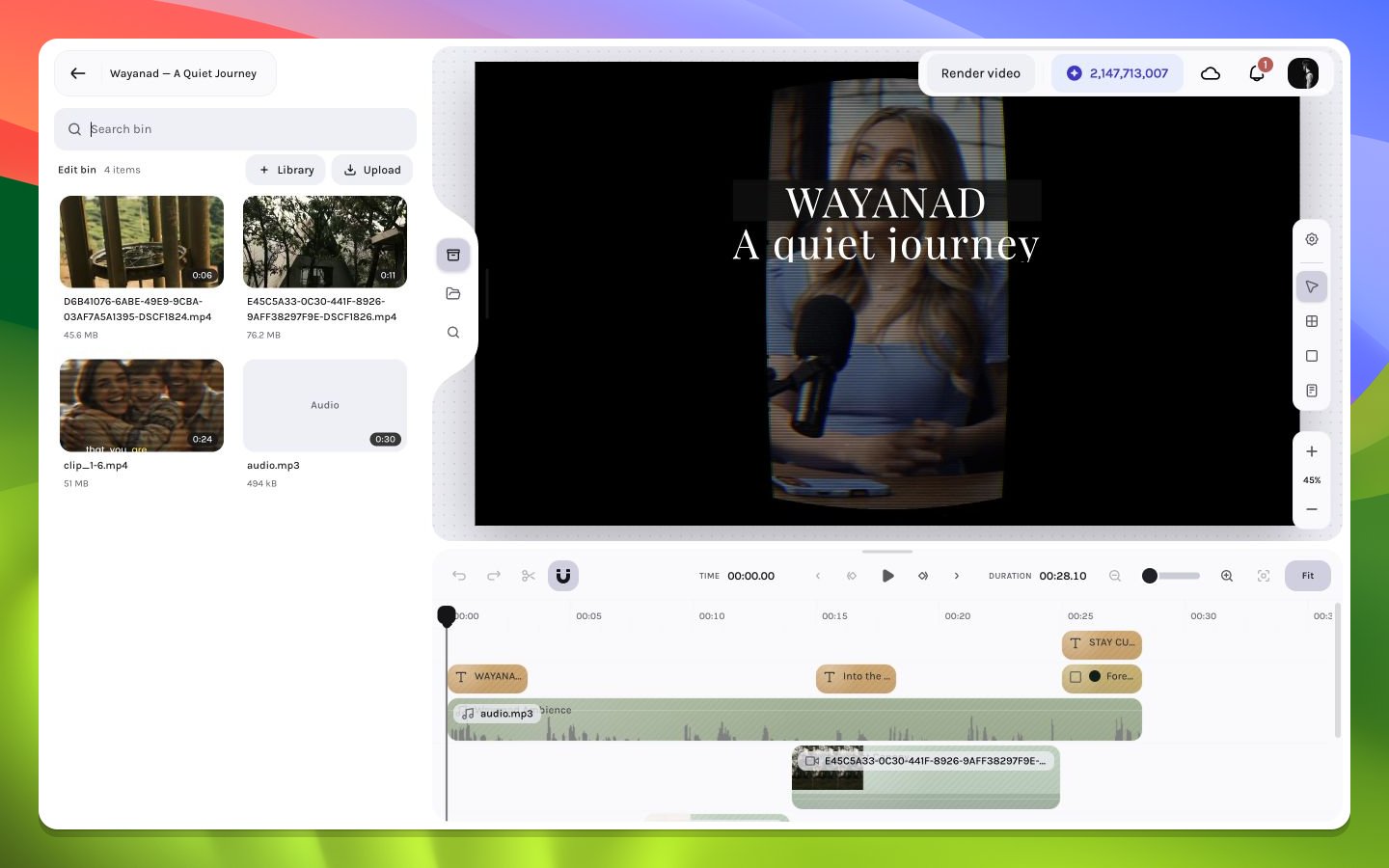1389x868 pixels.
Task: Click the timeline playhead marker
Action: (x=447, y=615)
